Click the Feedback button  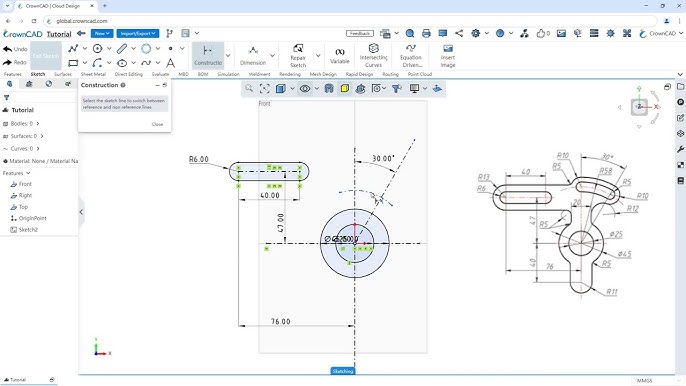(360, 33)
